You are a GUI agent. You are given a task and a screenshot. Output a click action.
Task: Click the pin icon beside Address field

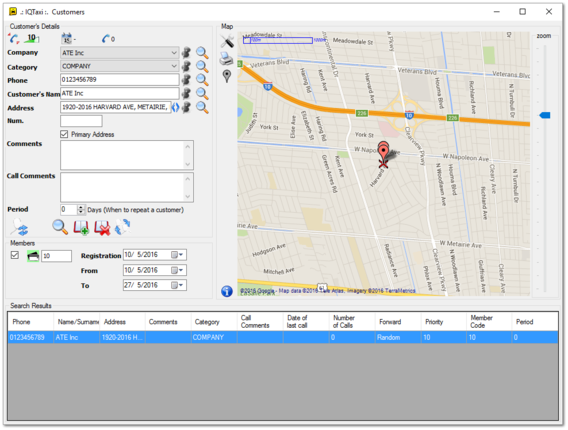coord(186,107)
